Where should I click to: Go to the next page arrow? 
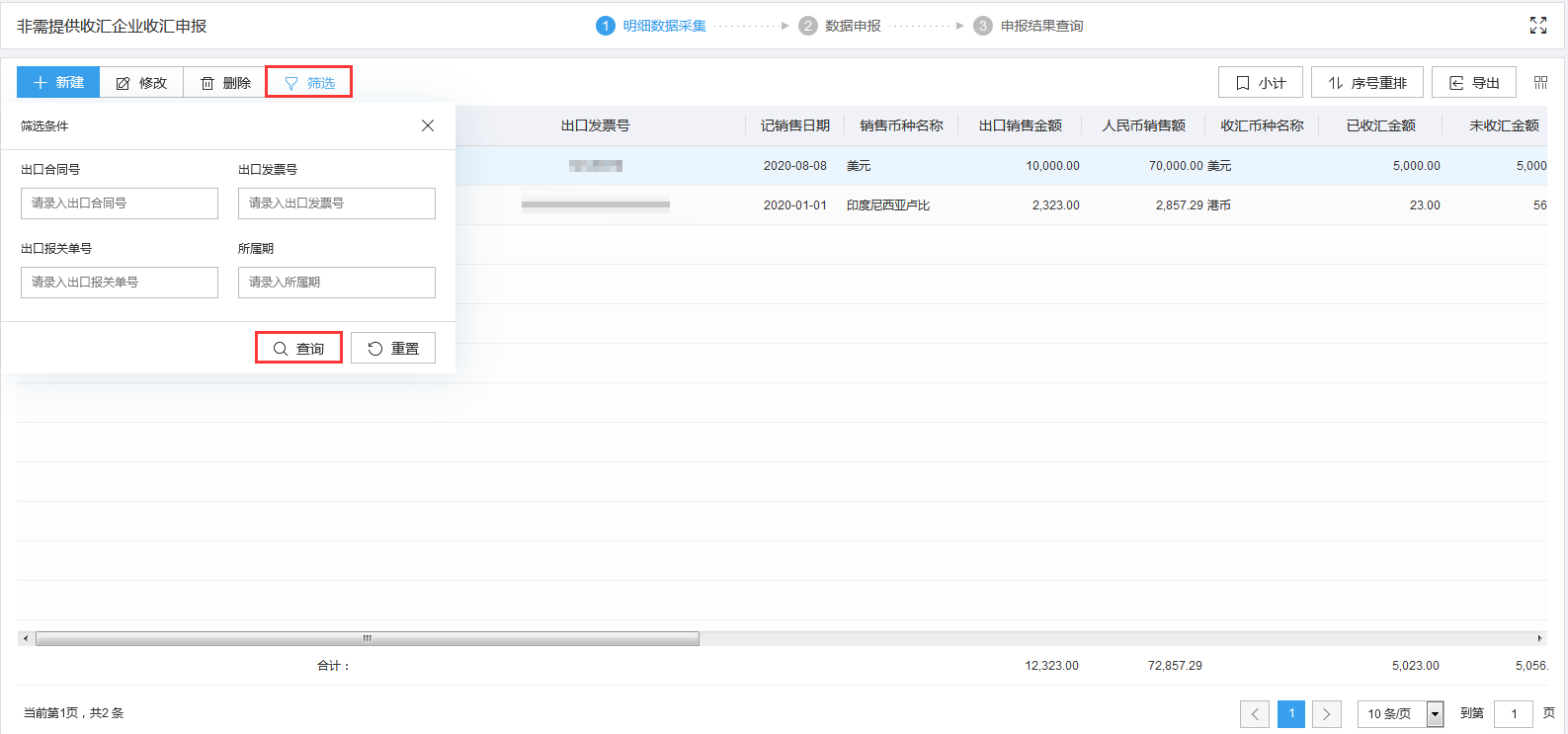1327,713
